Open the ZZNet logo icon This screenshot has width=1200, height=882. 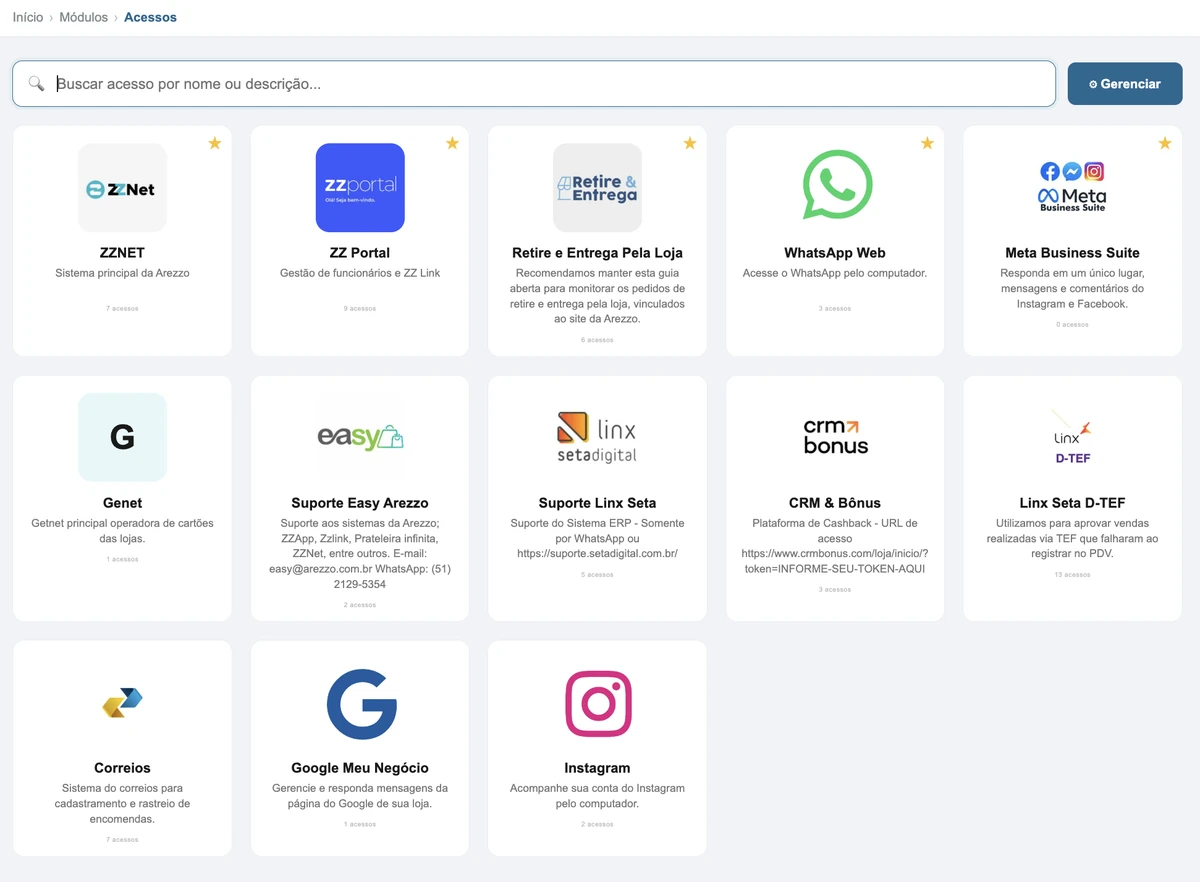[x=122, y=188]
